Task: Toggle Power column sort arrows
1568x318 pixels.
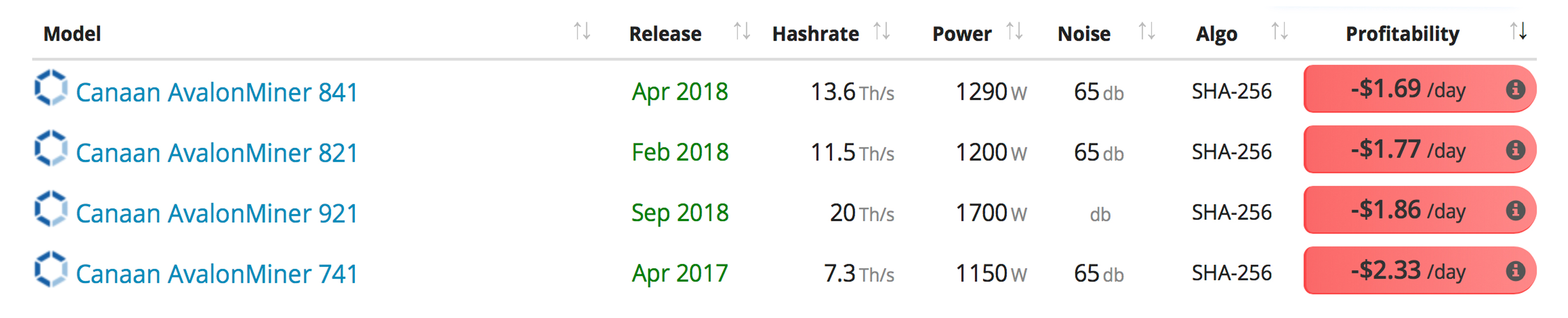Action: point(1014,31)
